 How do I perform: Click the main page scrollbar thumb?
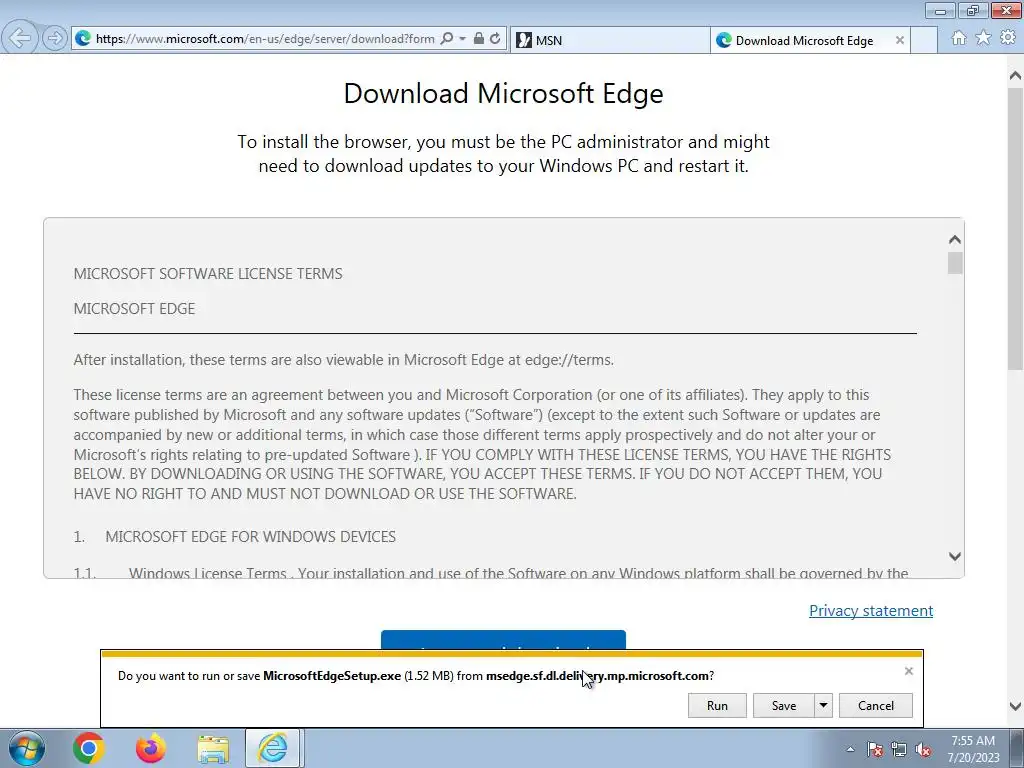tap(1015, 229)
